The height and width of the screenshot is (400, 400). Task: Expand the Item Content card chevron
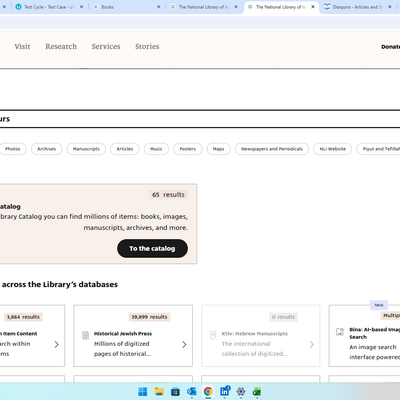(57, 344)
